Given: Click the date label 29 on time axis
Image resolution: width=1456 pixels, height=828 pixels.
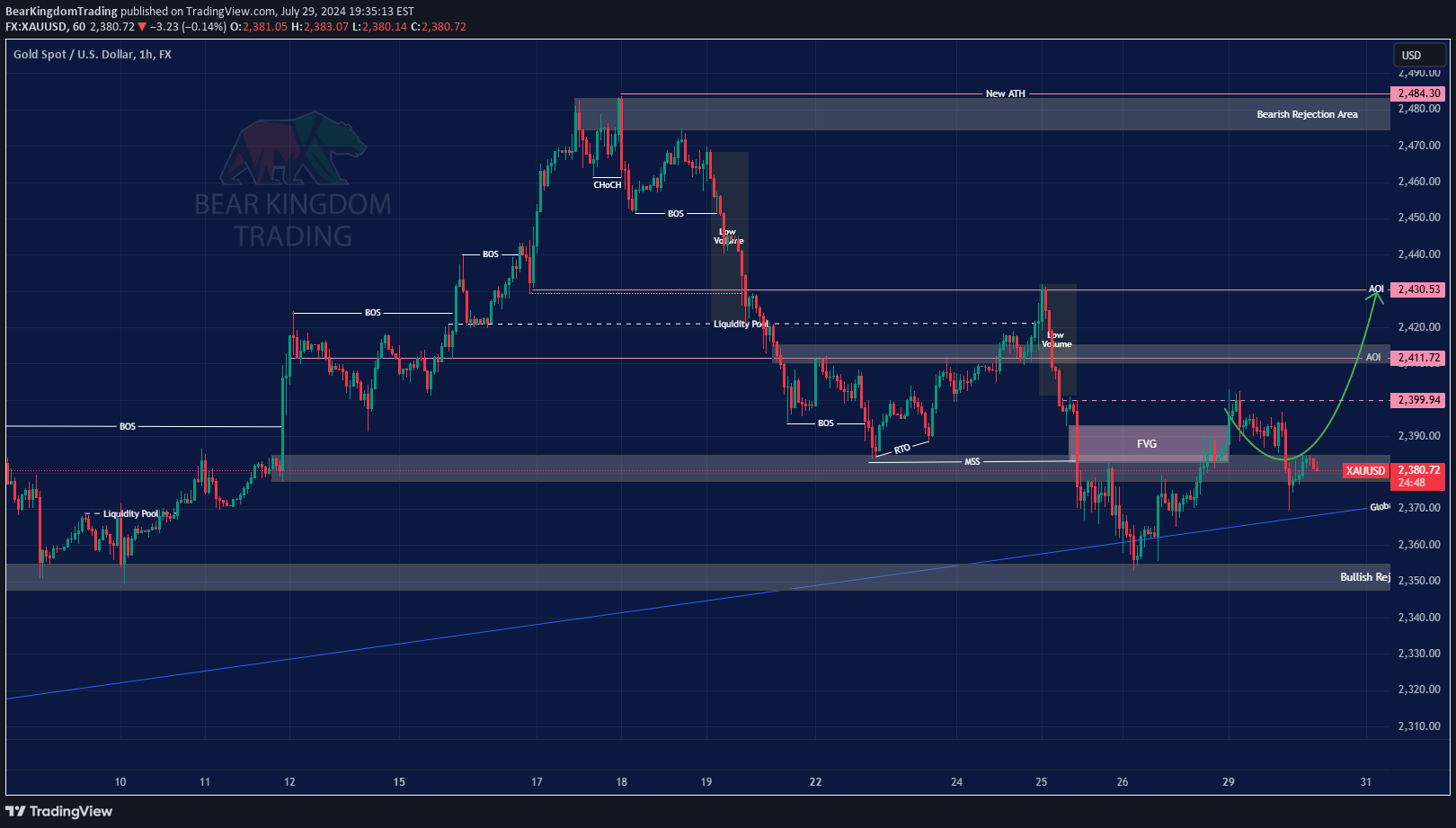Looking at the screenshot, I should click(x=1229, y=782).
